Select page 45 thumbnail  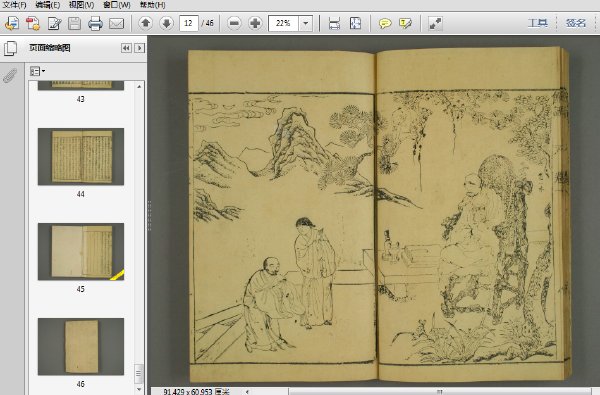(81, 251)
